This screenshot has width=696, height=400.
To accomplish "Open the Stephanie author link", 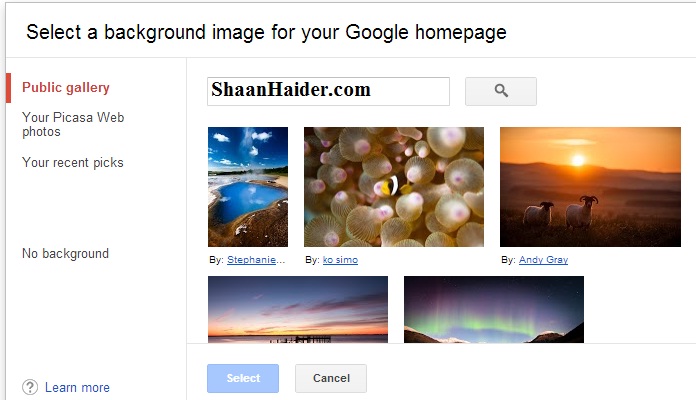I will [x=256, y=260].
